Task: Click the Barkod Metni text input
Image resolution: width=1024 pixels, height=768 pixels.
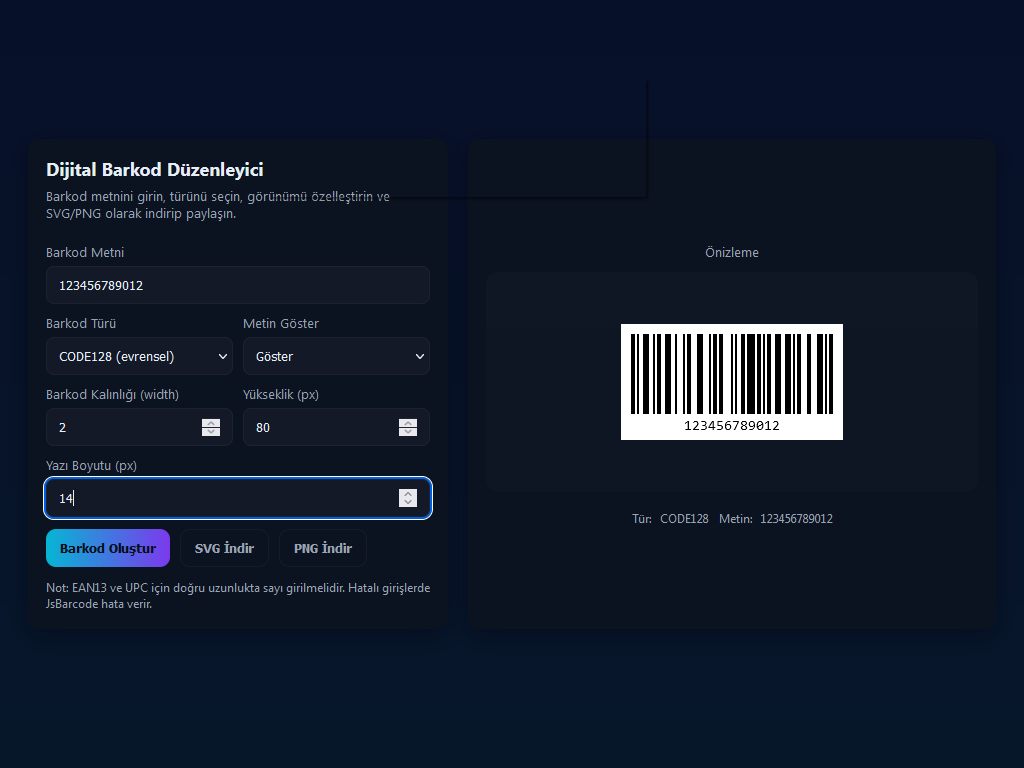Action: 237,285
